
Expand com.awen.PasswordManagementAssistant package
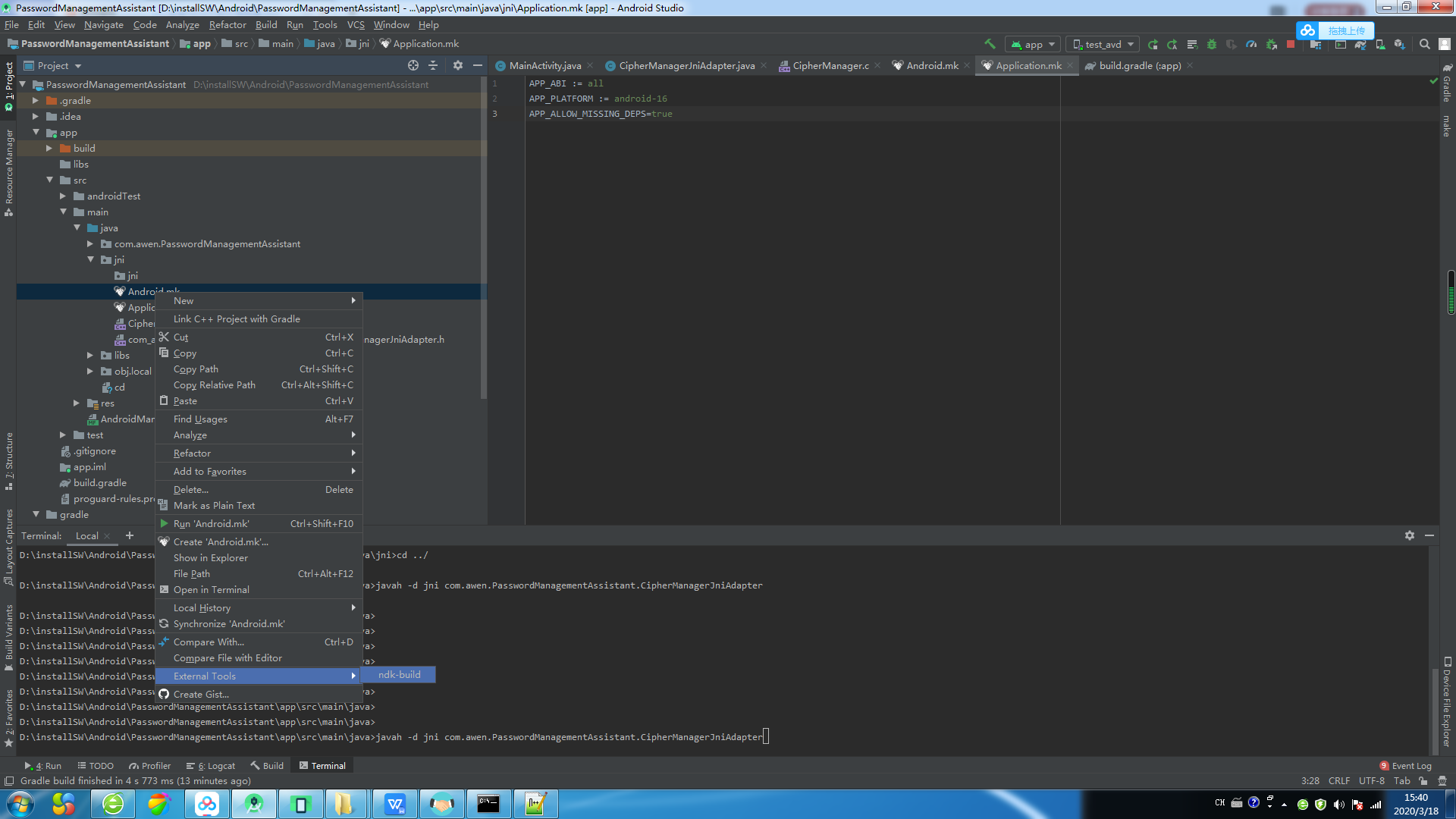pos(89,243)
